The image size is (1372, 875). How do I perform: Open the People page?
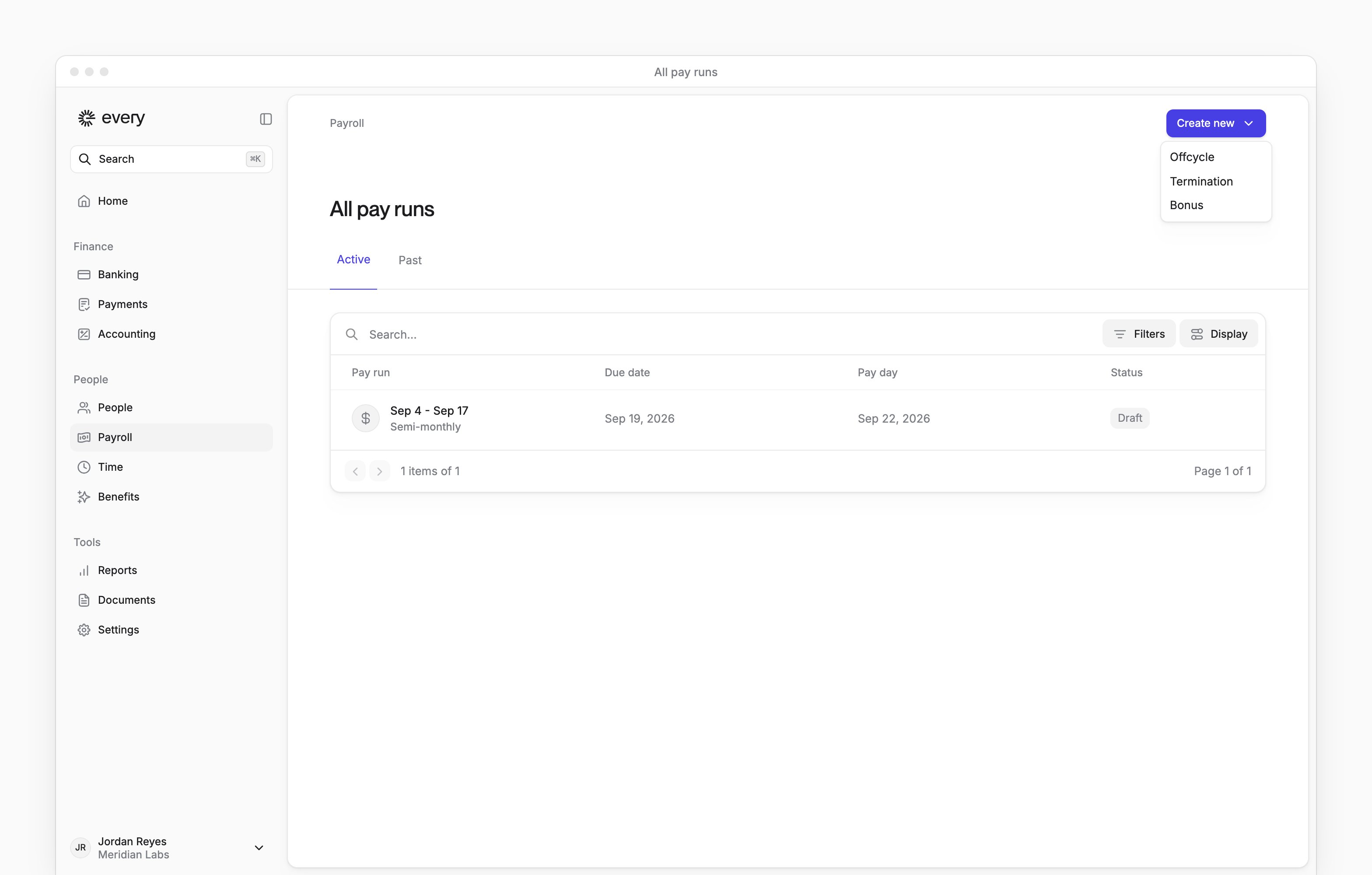(x=171, y=407)
